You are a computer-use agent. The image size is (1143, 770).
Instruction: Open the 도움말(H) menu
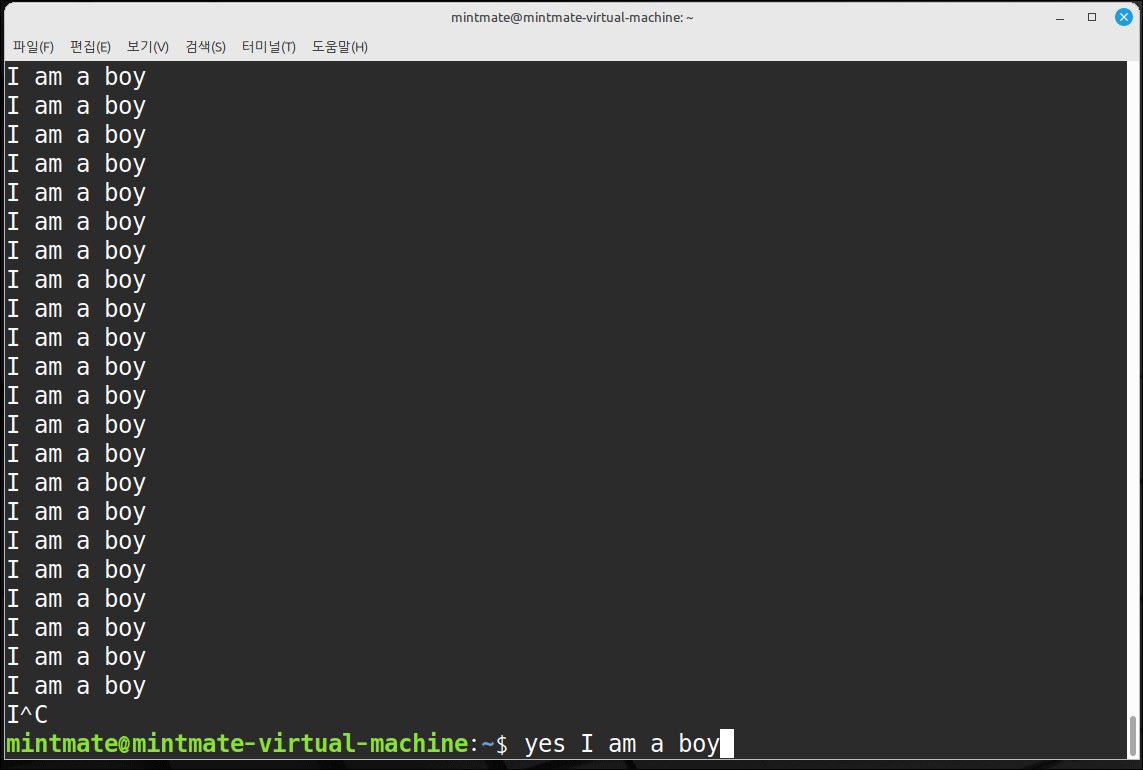click(340, 47)
